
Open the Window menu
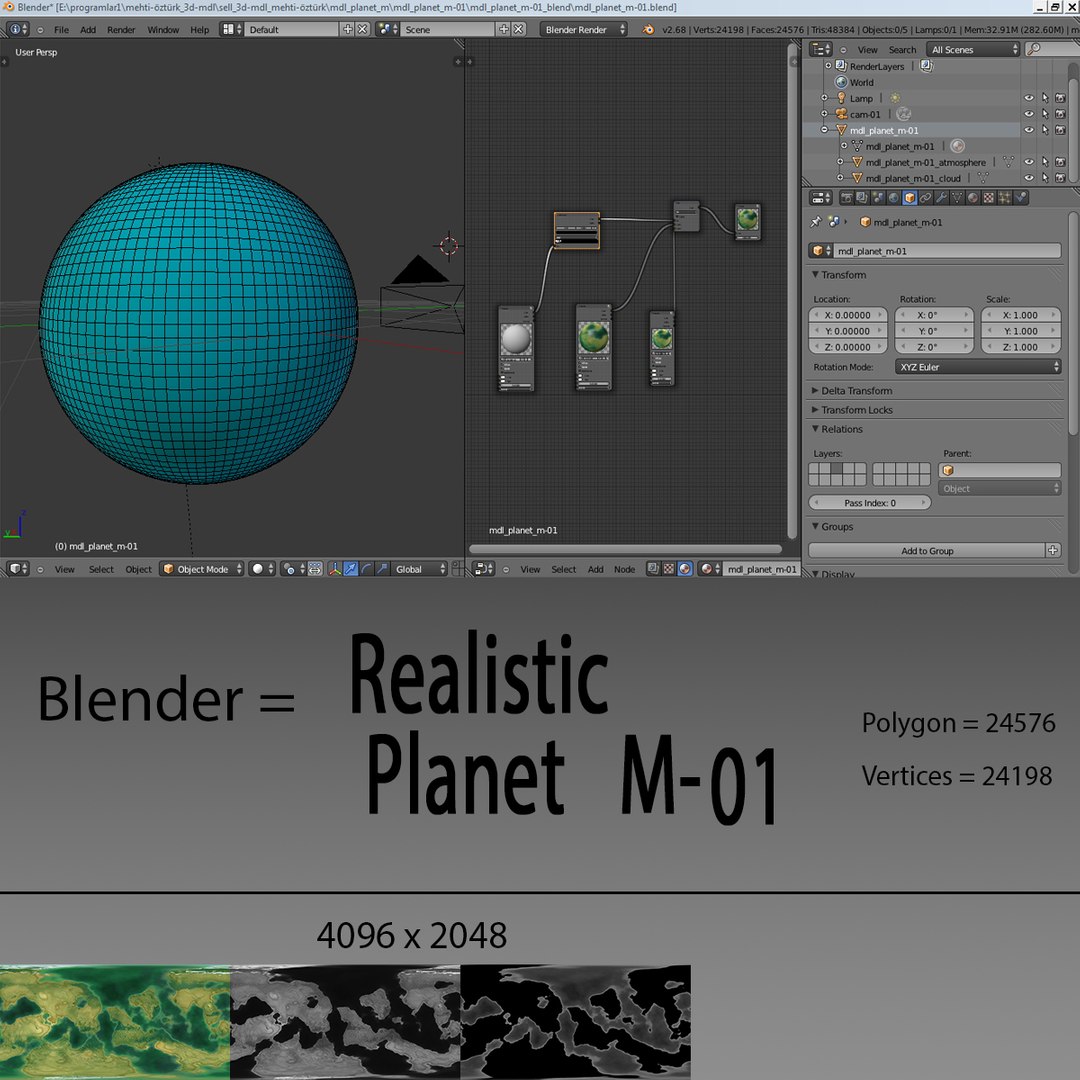(x=163, y=30)
